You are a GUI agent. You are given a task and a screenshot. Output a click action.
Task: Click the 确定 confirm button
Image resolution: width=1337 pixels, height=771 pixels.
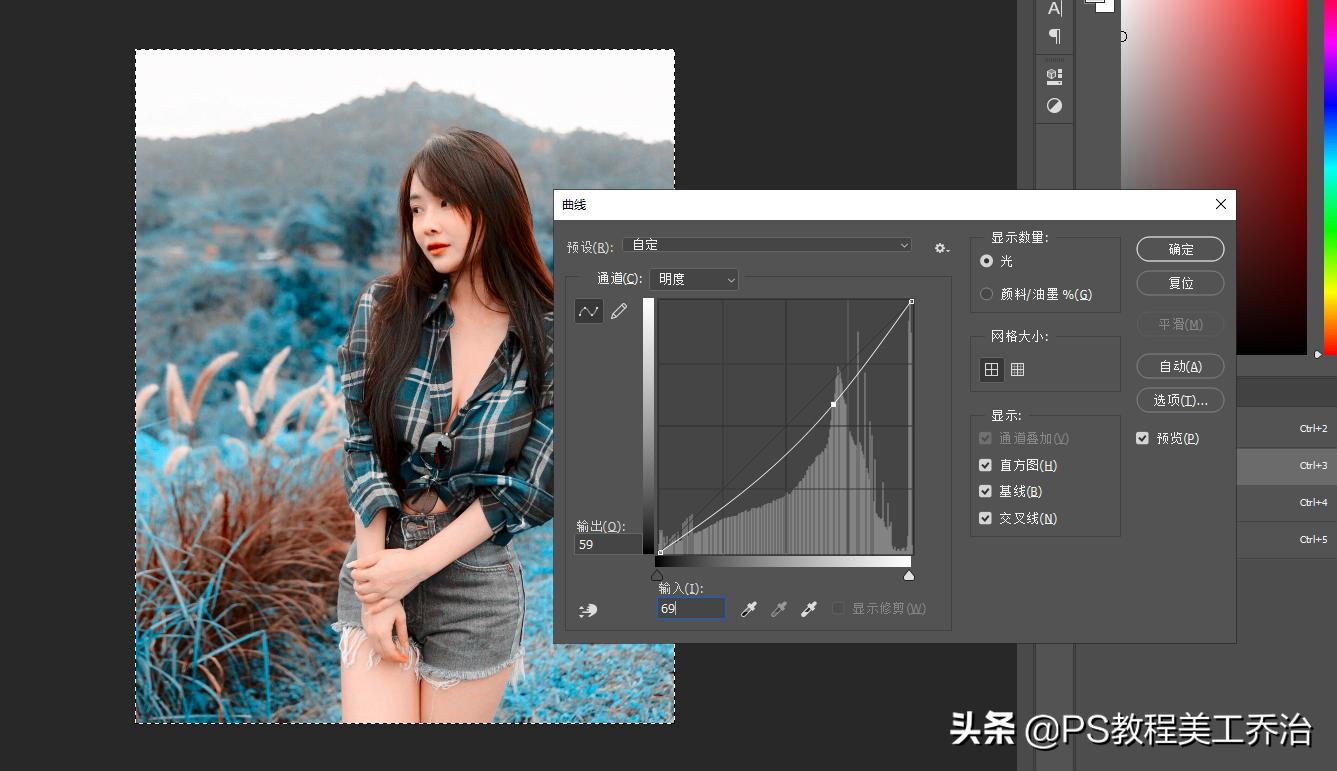click(1180, 249)
